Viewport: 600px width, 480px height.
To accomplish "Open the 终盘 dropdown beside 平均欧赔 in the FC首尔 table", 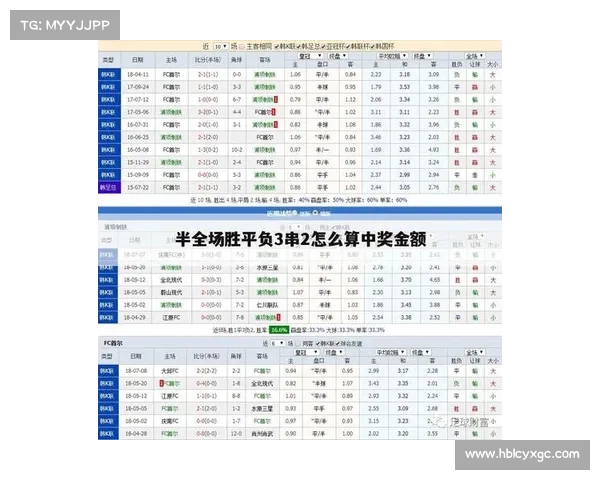I will tap(421, 352).
